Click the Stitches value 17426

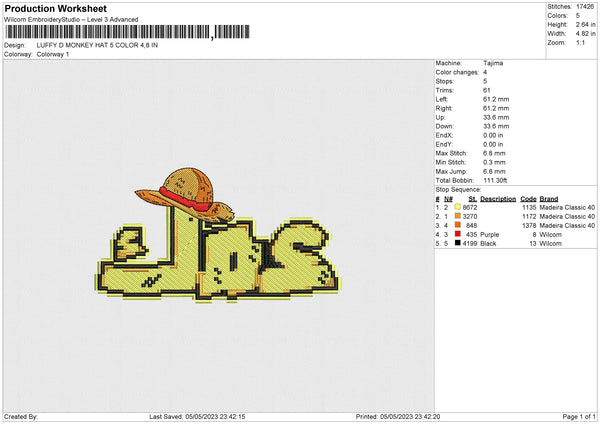[x=585, y=7]
